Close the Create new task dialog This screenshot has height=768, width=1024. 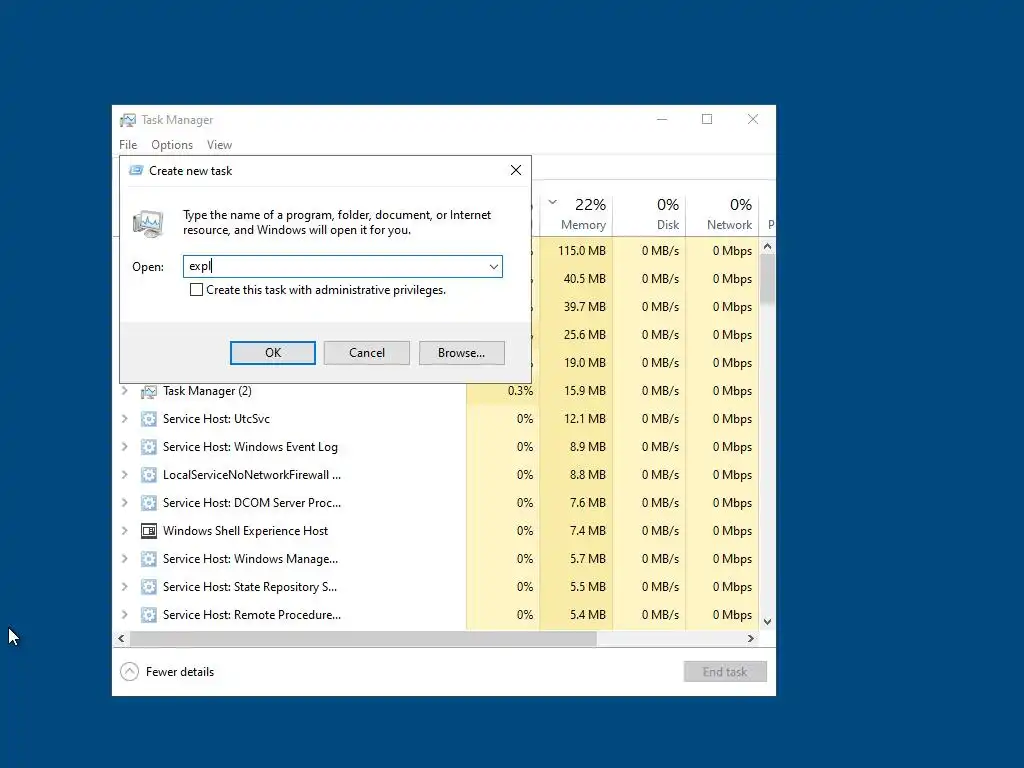tap(516, 170)
